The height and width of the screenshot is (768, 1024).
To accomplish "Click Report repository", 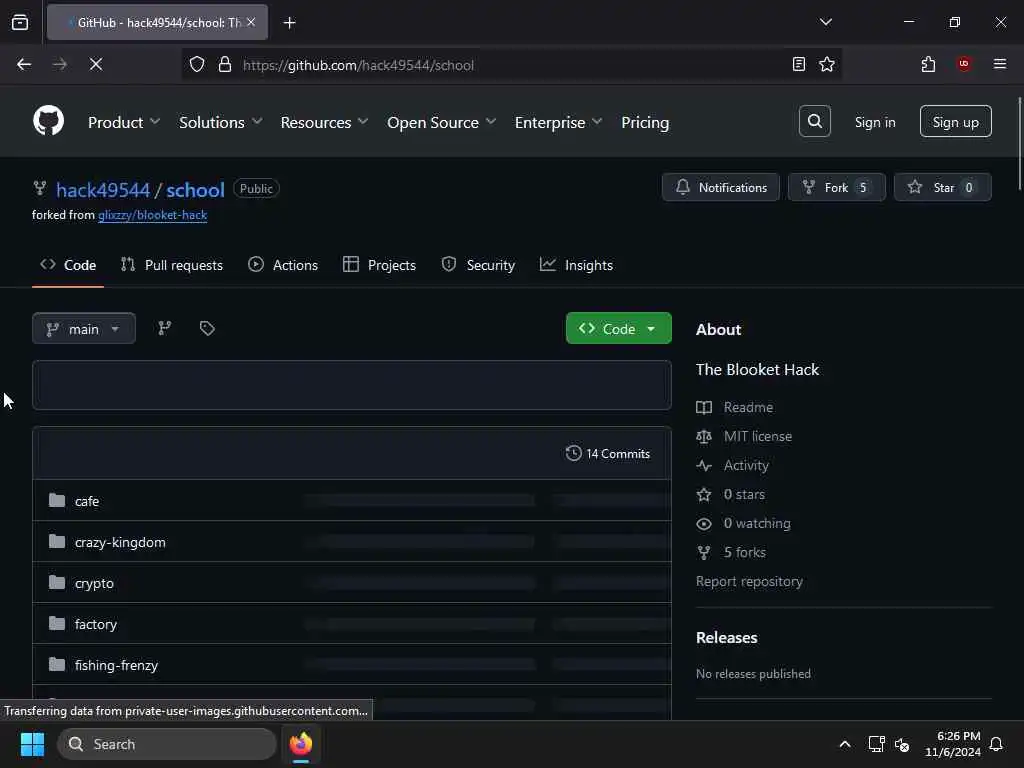I will [749, 581].
